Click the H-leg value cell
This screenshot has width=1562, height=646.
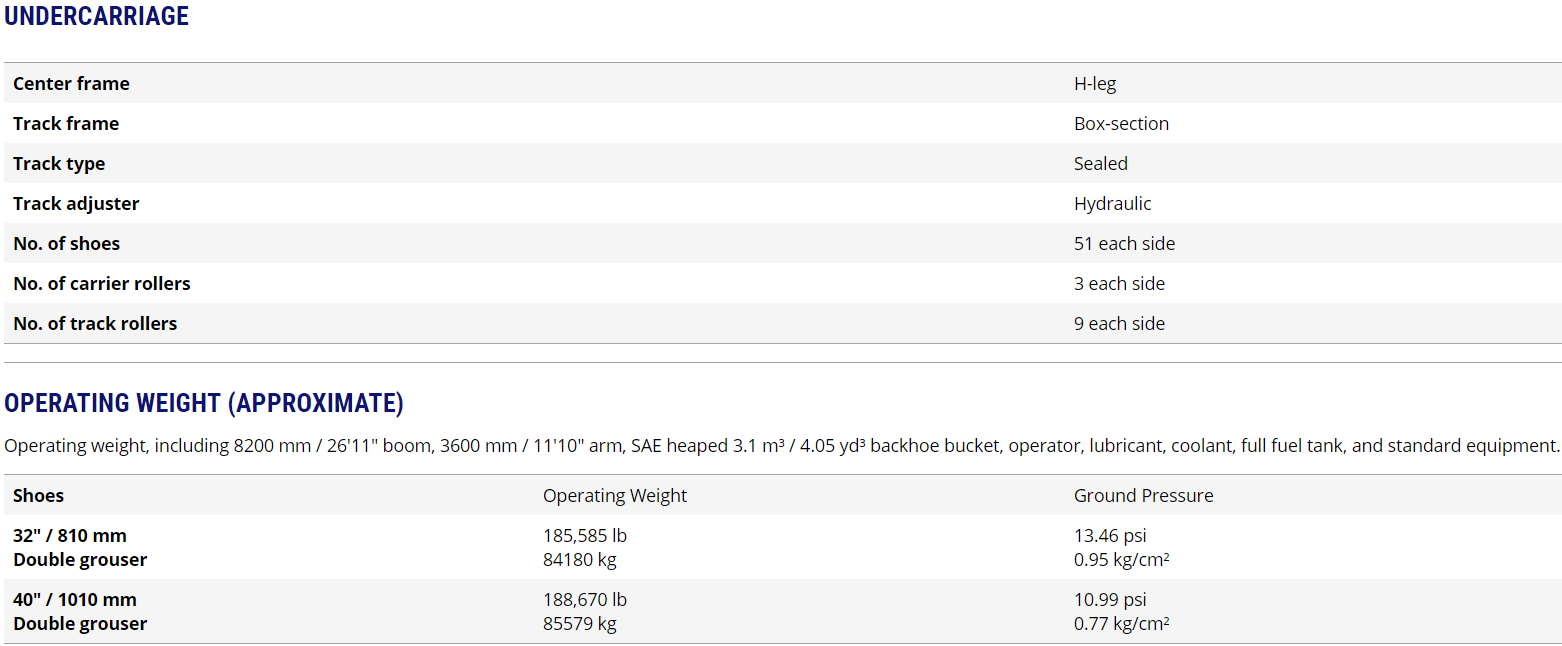1095,84
